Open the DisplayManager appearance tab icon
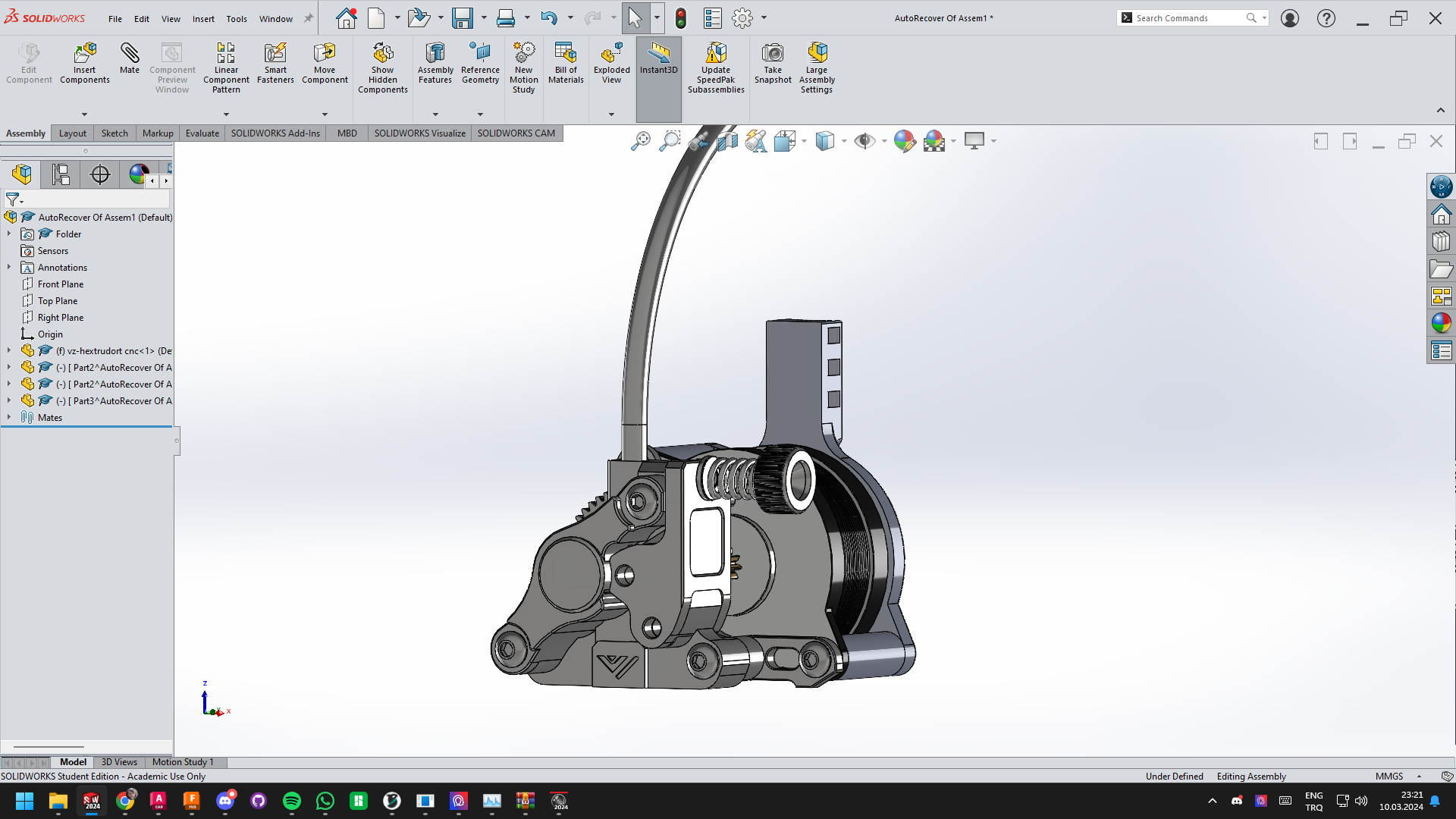The height and width of the screenshot is (819, 1456). pyautogui.click(x=138, y=174)
